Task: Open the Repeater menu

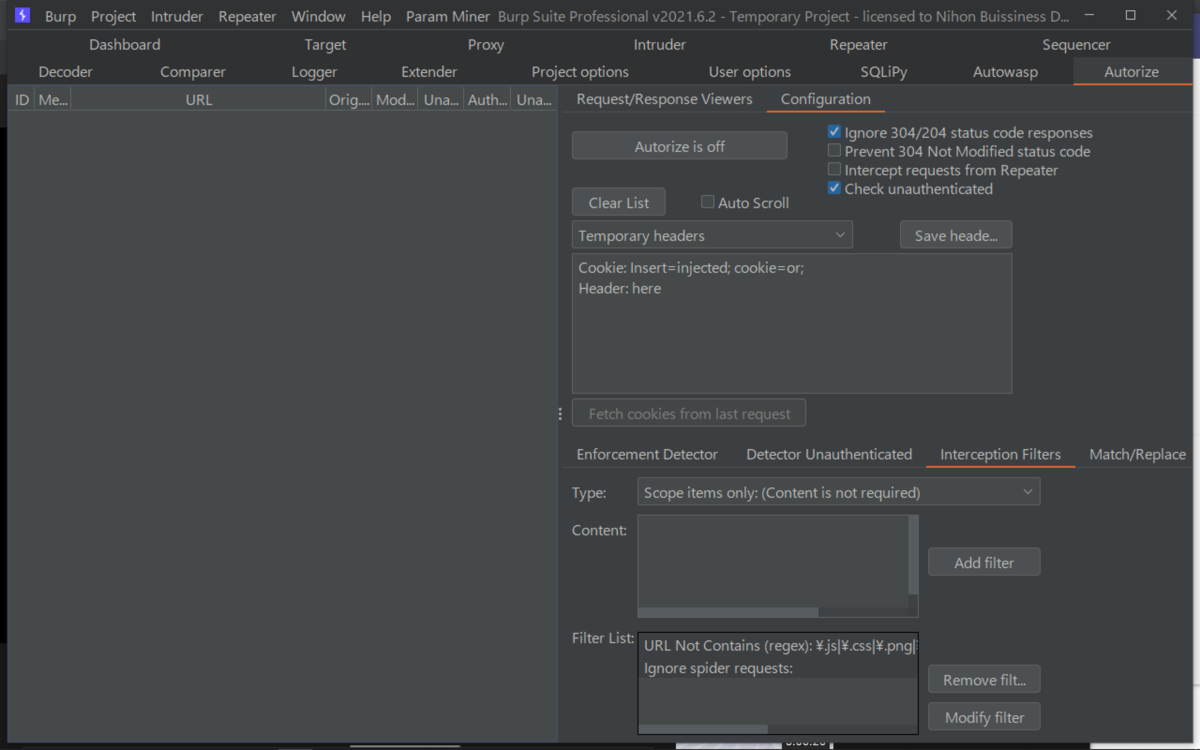Action: point(247,16)
